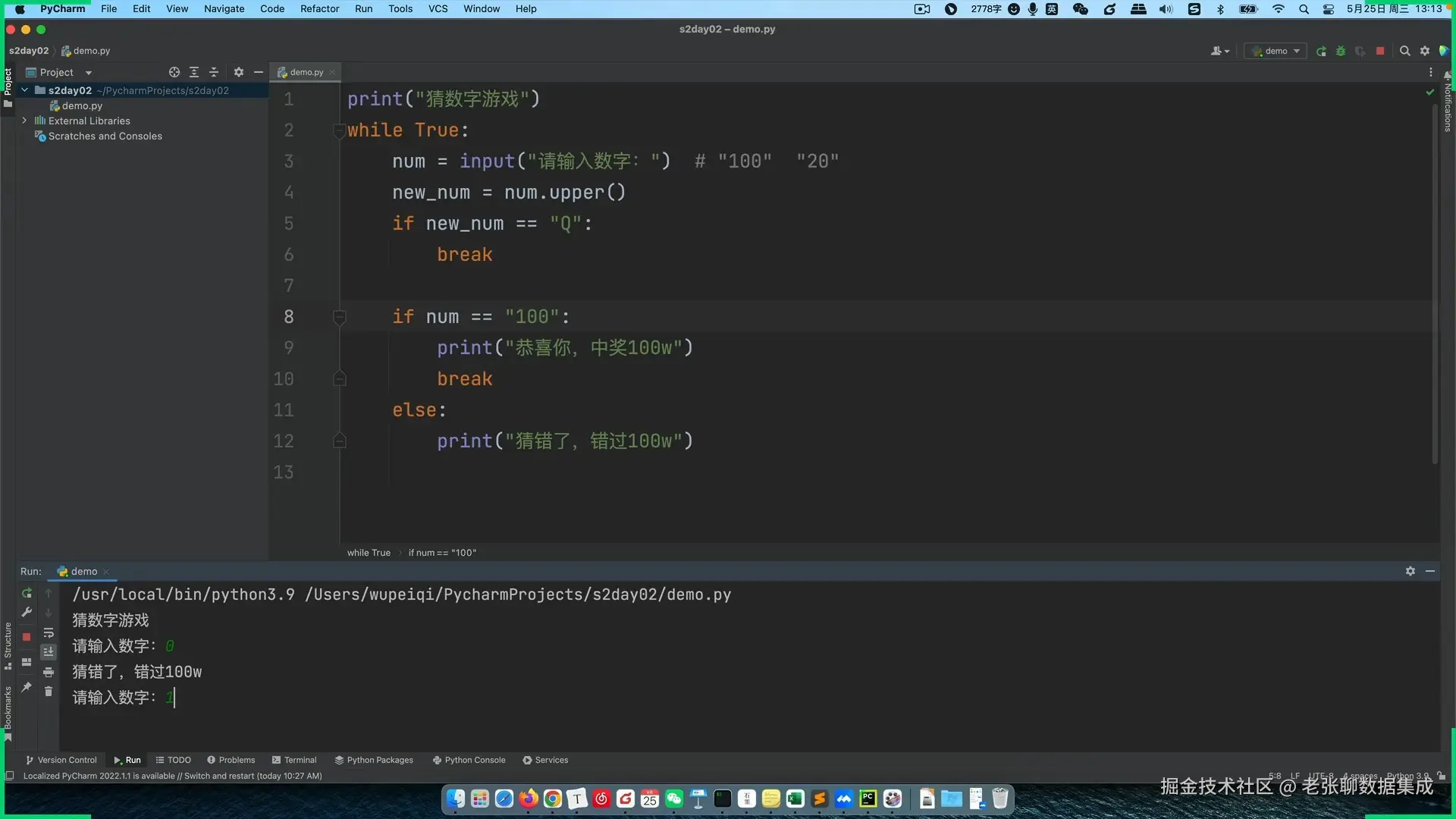
Task: Click the print output icon
Action: (49, 672)
